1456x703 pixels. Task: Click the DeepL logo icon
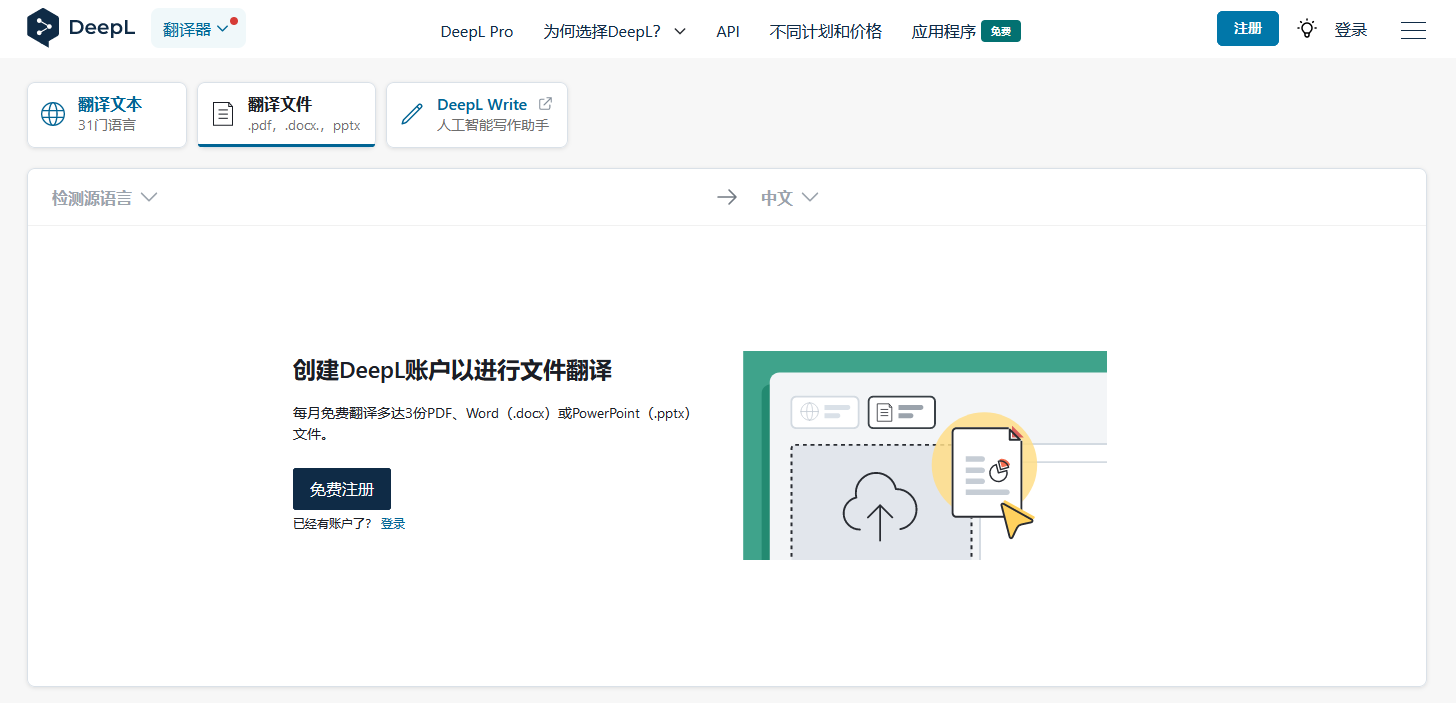tap(43, 28)
